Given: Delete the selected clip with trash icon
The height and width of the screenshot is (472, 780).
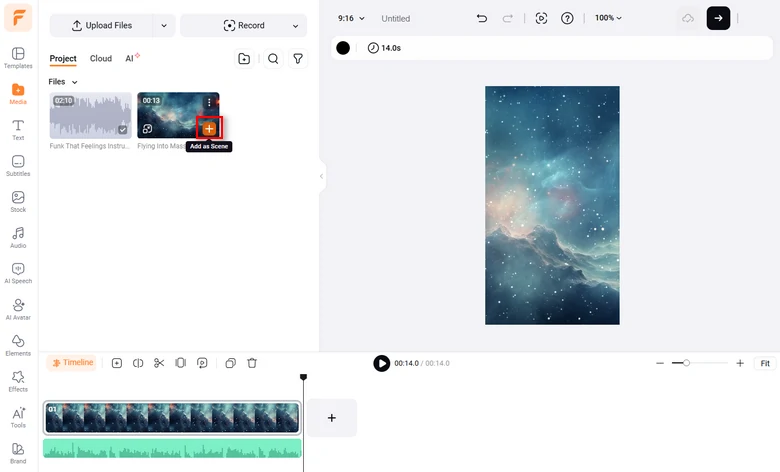Looking at the screenshot, I should pyautogui.click(x=252, y=363).
